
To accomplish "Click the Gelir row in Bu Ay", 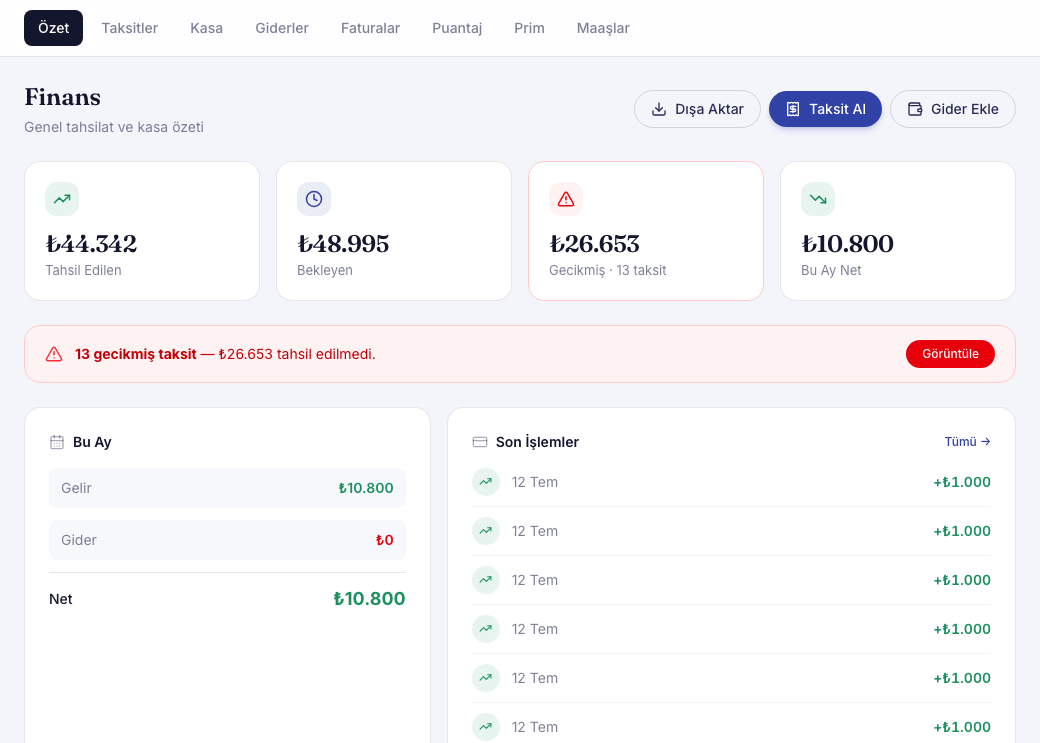I will coord(228,488).
